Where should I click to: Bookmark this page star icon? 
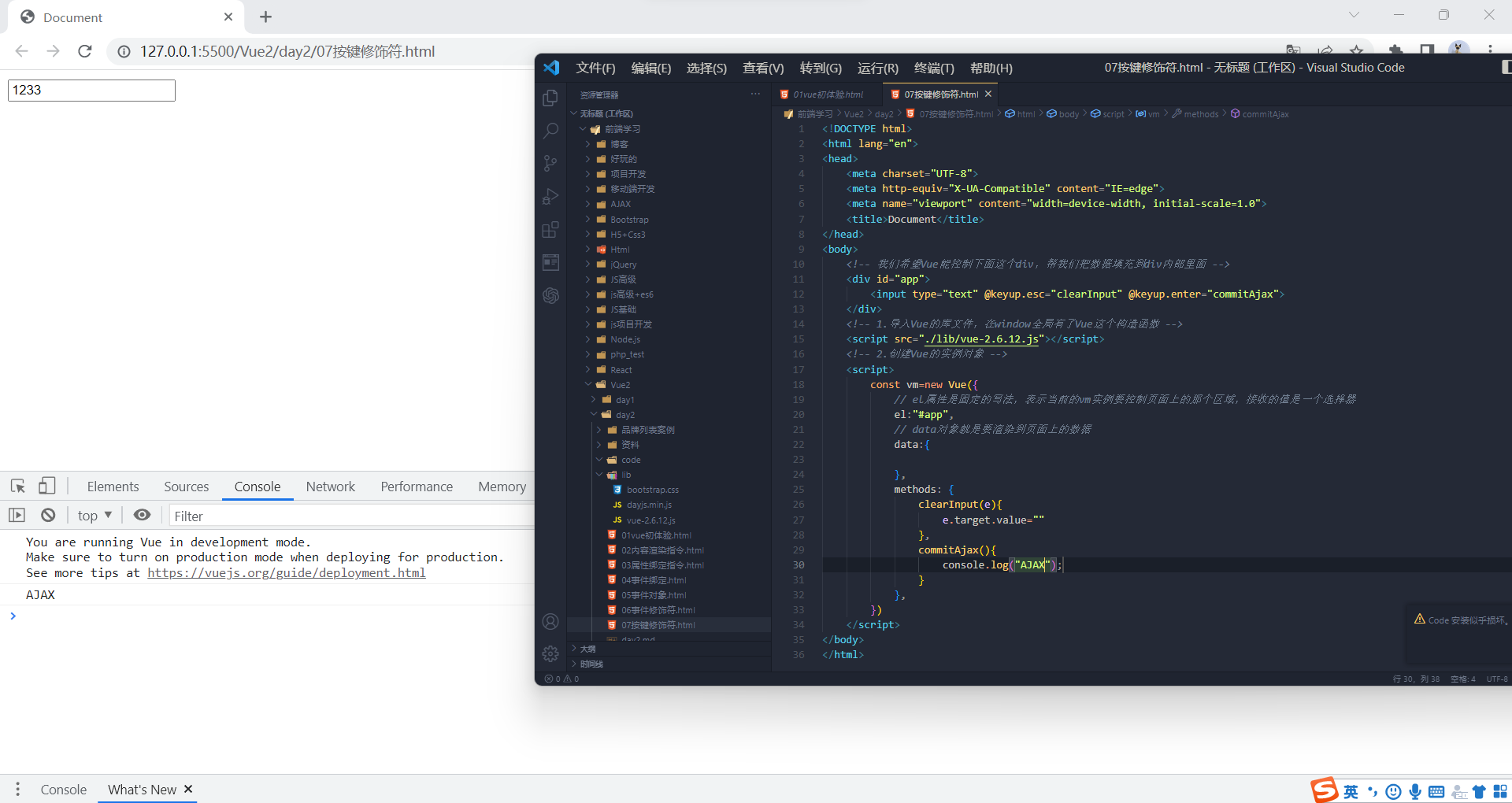coord(1357,50)
